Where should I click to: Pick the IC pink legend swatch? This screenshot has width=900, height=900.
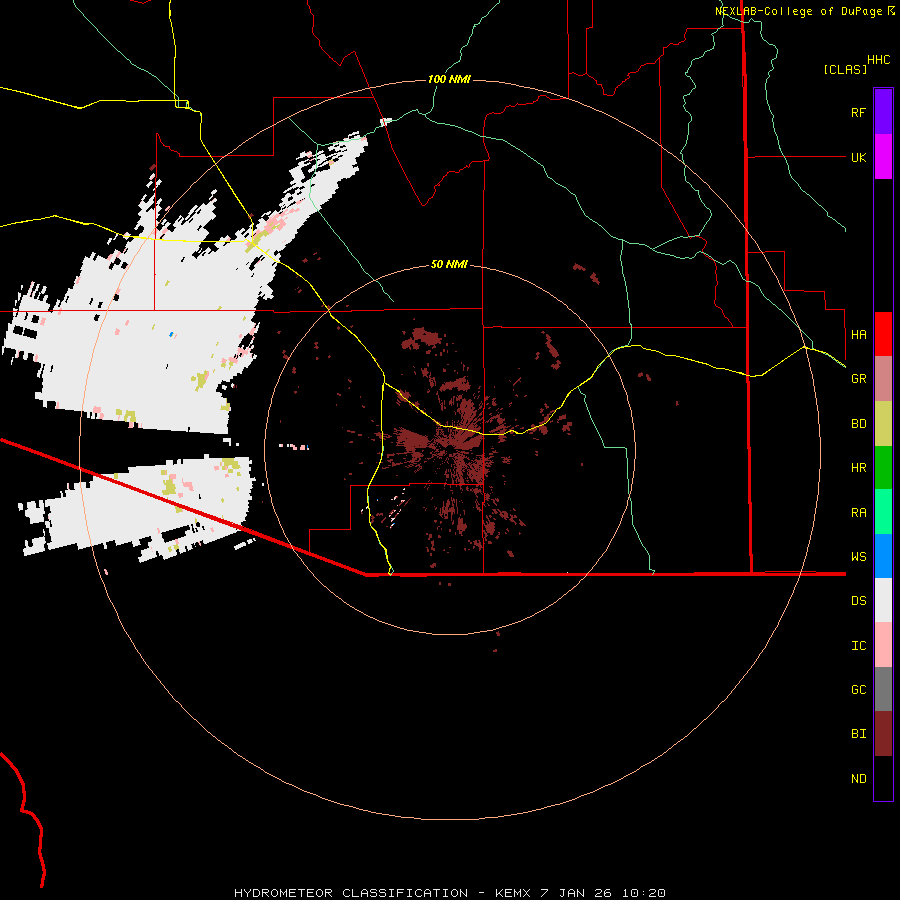pyautogui.click(x=883, y=645)
